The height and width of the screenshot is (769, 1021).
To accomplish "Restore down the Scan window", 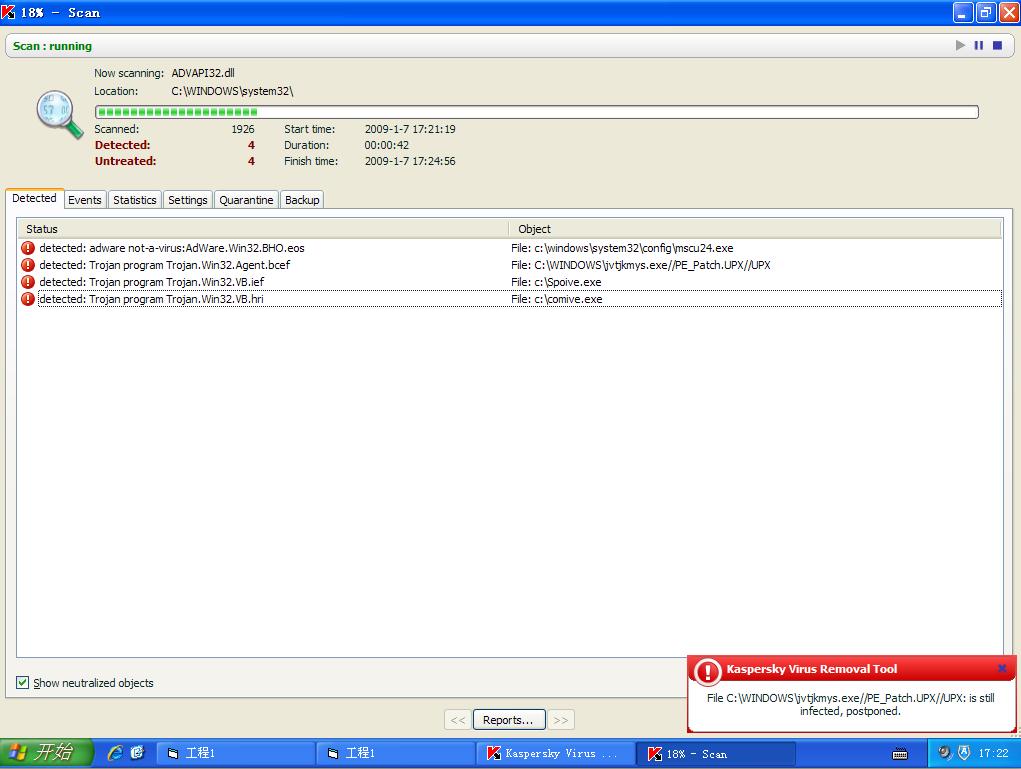I will point(986,12).
